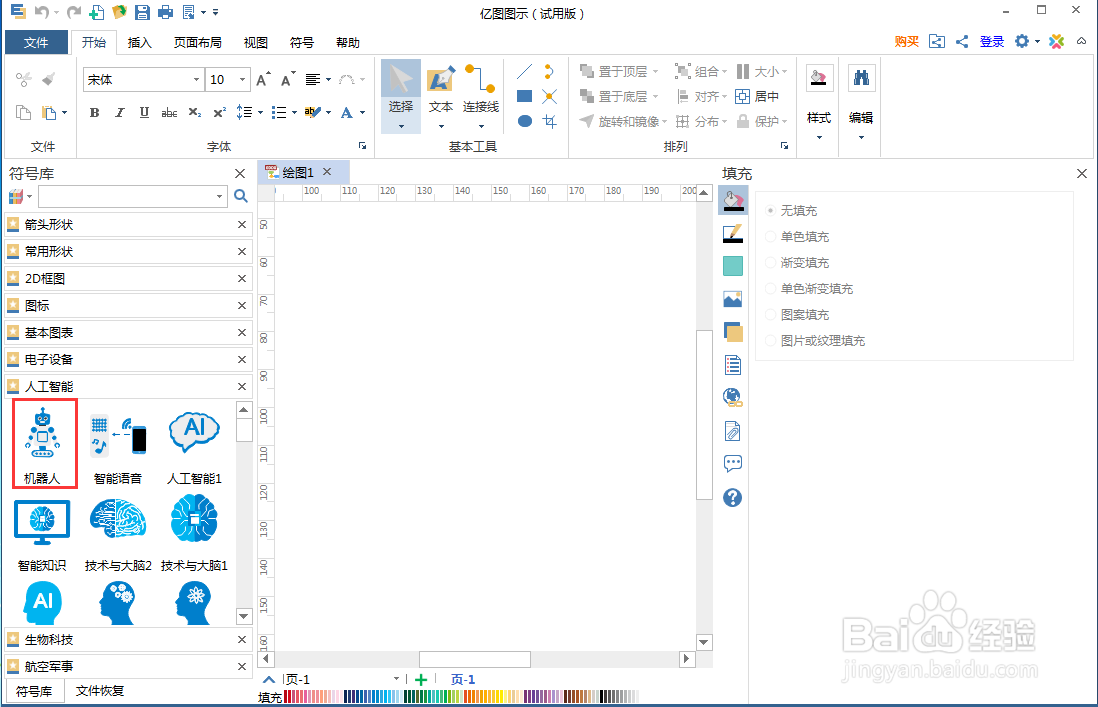Click the strikethrough abc button
The image size is (1098, 707).
coord(169,113)
